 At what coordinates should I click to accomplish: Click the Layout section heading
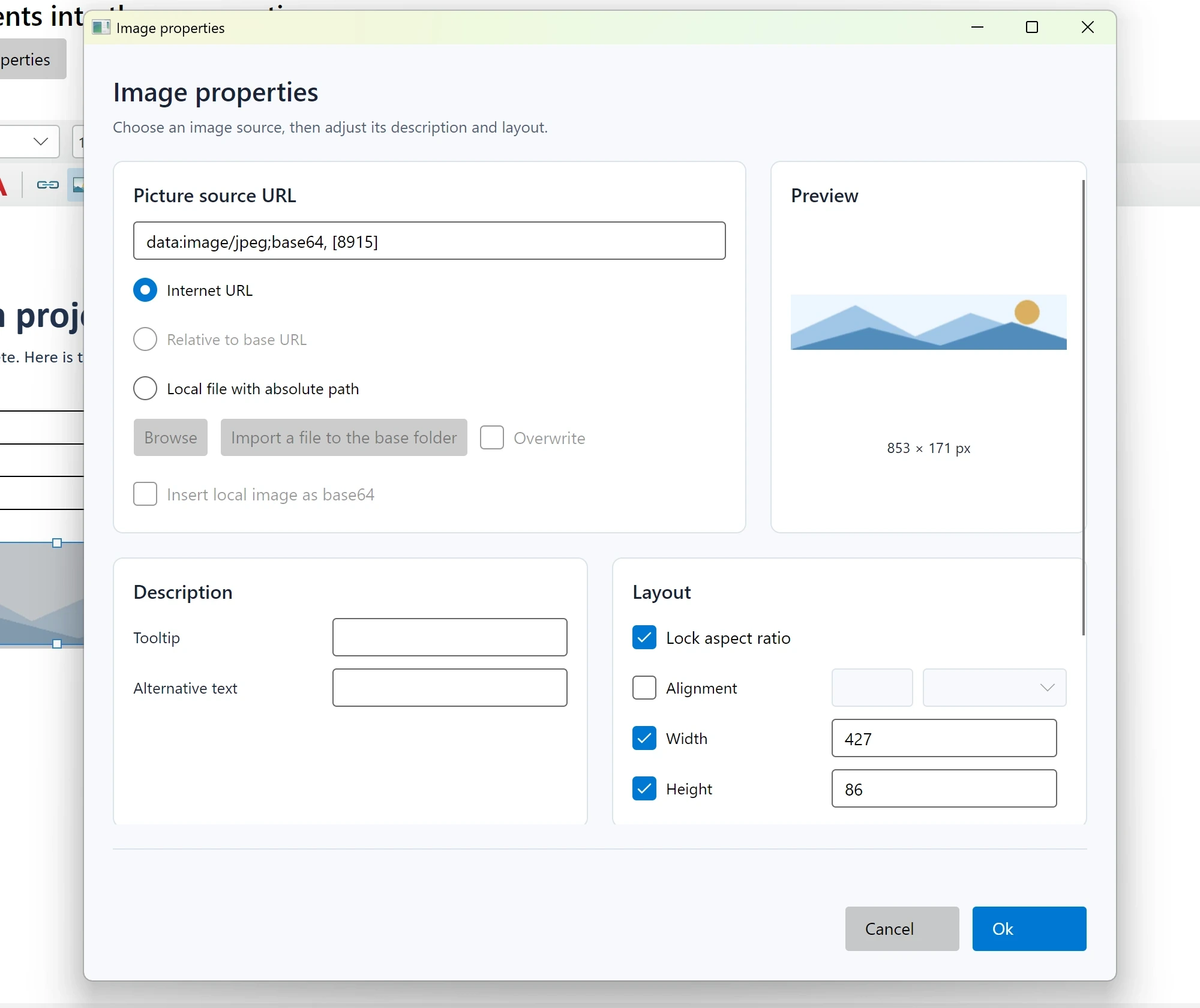(662, 592)
